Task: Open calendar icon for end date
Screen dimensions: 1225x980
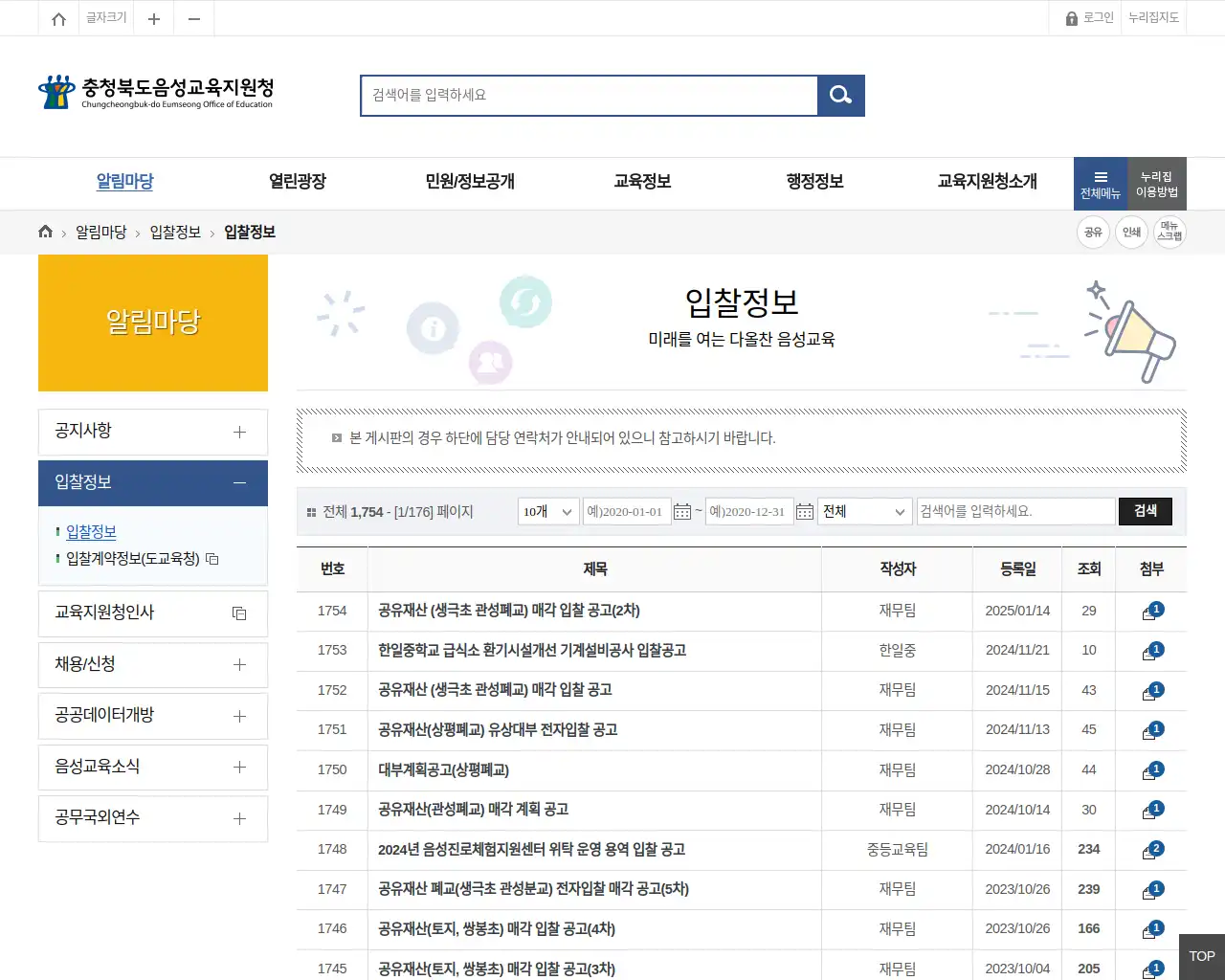Action: click(x=805, y=512)
